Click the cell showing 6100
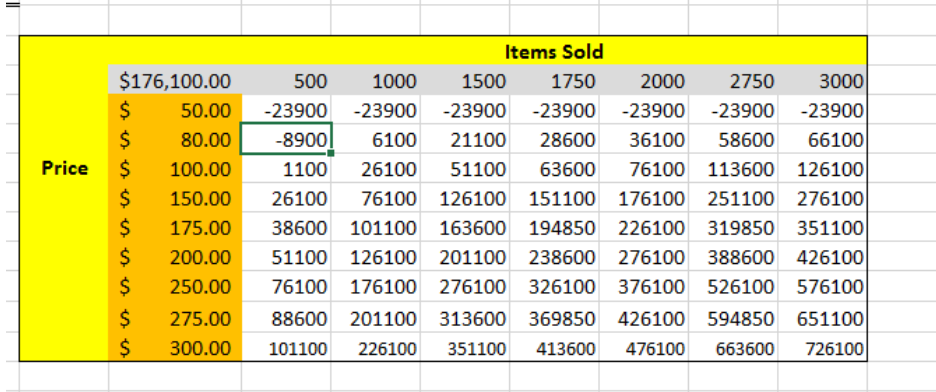This screenshot has width=936, height=392. [375, 139]
